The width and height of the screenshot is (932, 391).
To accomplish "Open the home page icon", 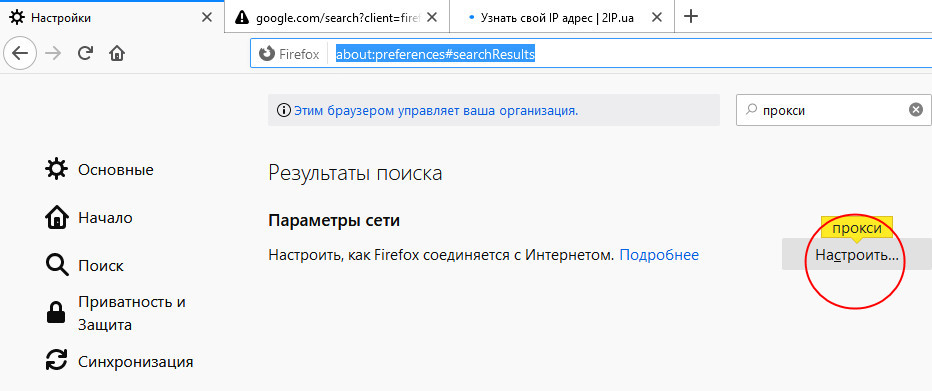I will click(117, 53).
